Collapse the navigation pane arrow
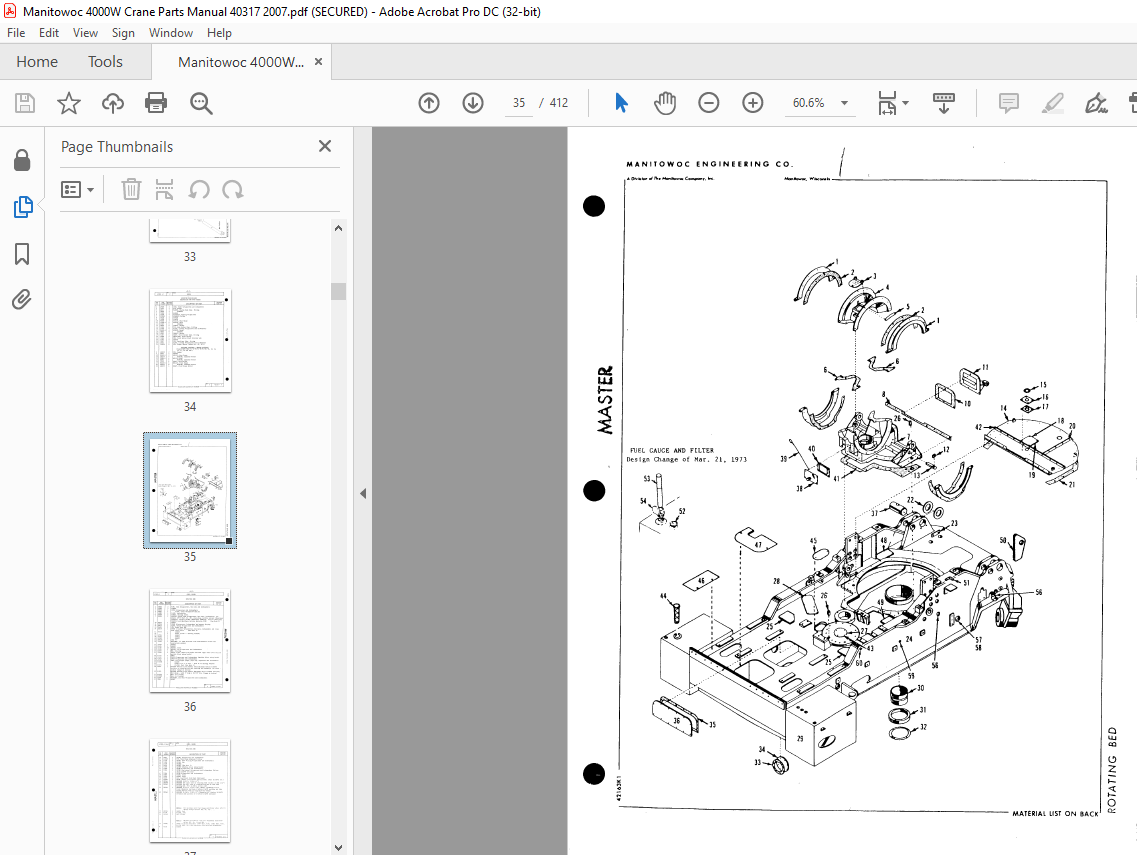1137x855 pixels. [363, 493]
